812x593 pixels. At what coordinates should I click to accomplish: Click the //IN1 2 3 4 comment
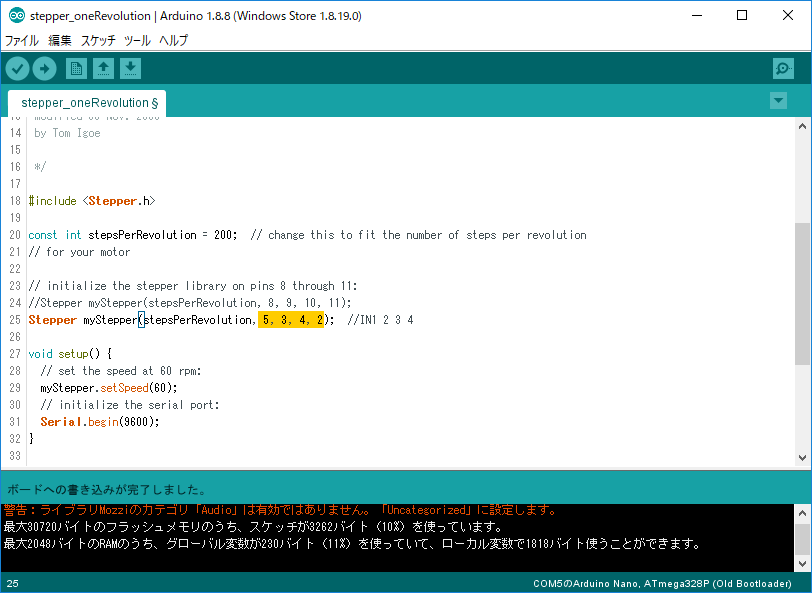click(380, 320)
